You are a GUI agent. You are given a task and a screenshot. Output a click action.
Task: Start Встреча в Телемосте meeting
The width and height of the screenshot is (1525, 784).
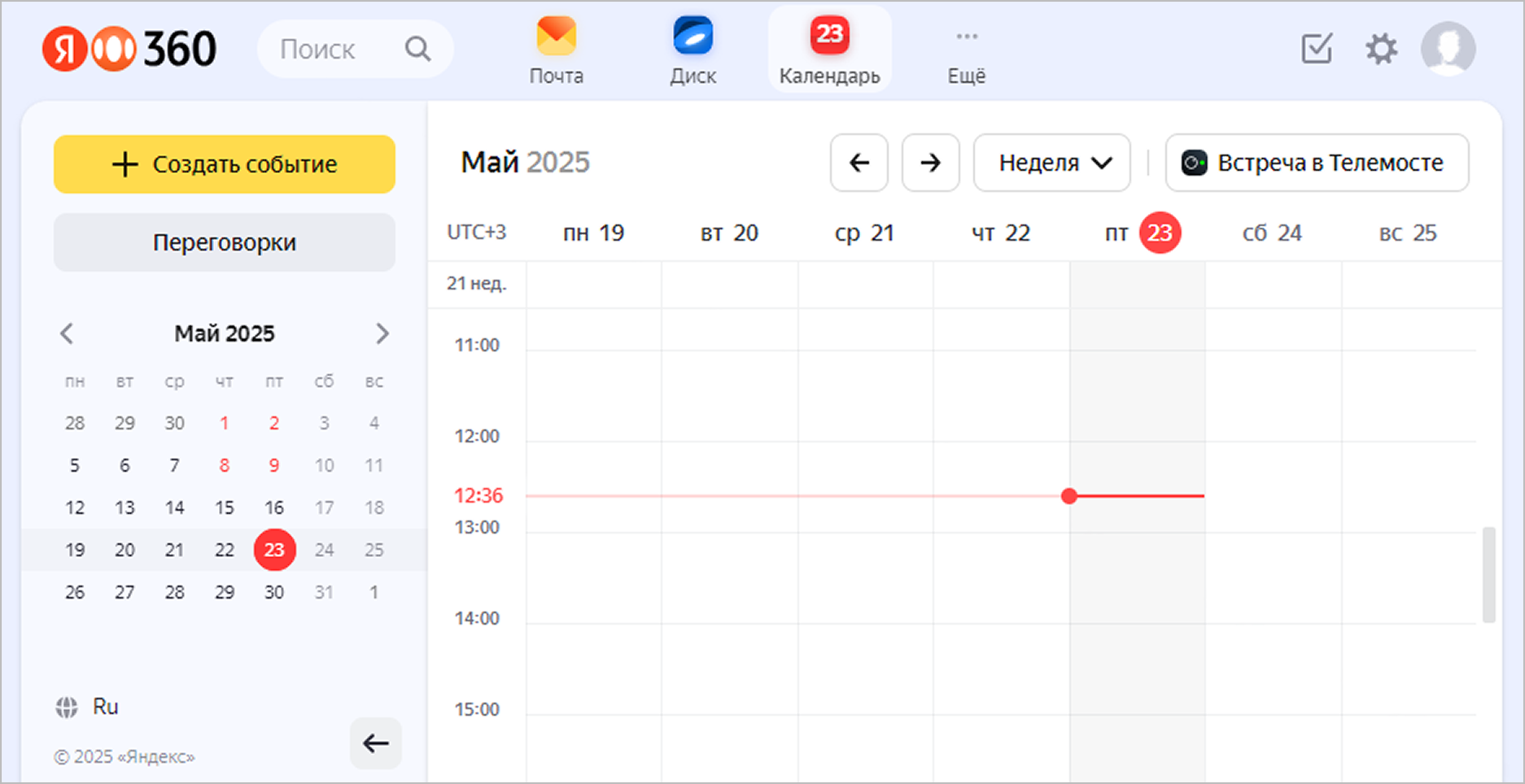tap(1316, 163)
